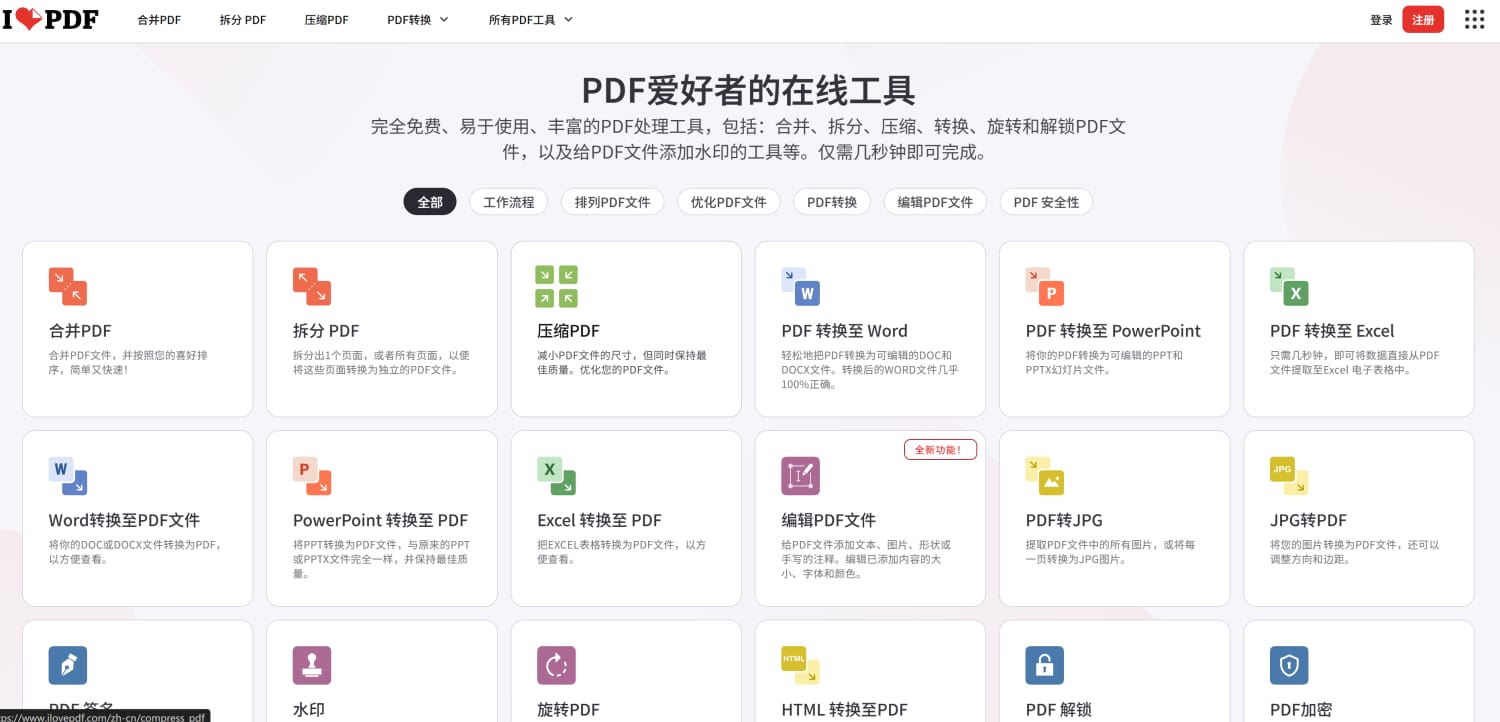Click the text "合并PDF文件，并按照您的喜好排"
1500x722 pixels.
(x=128, y=355)
